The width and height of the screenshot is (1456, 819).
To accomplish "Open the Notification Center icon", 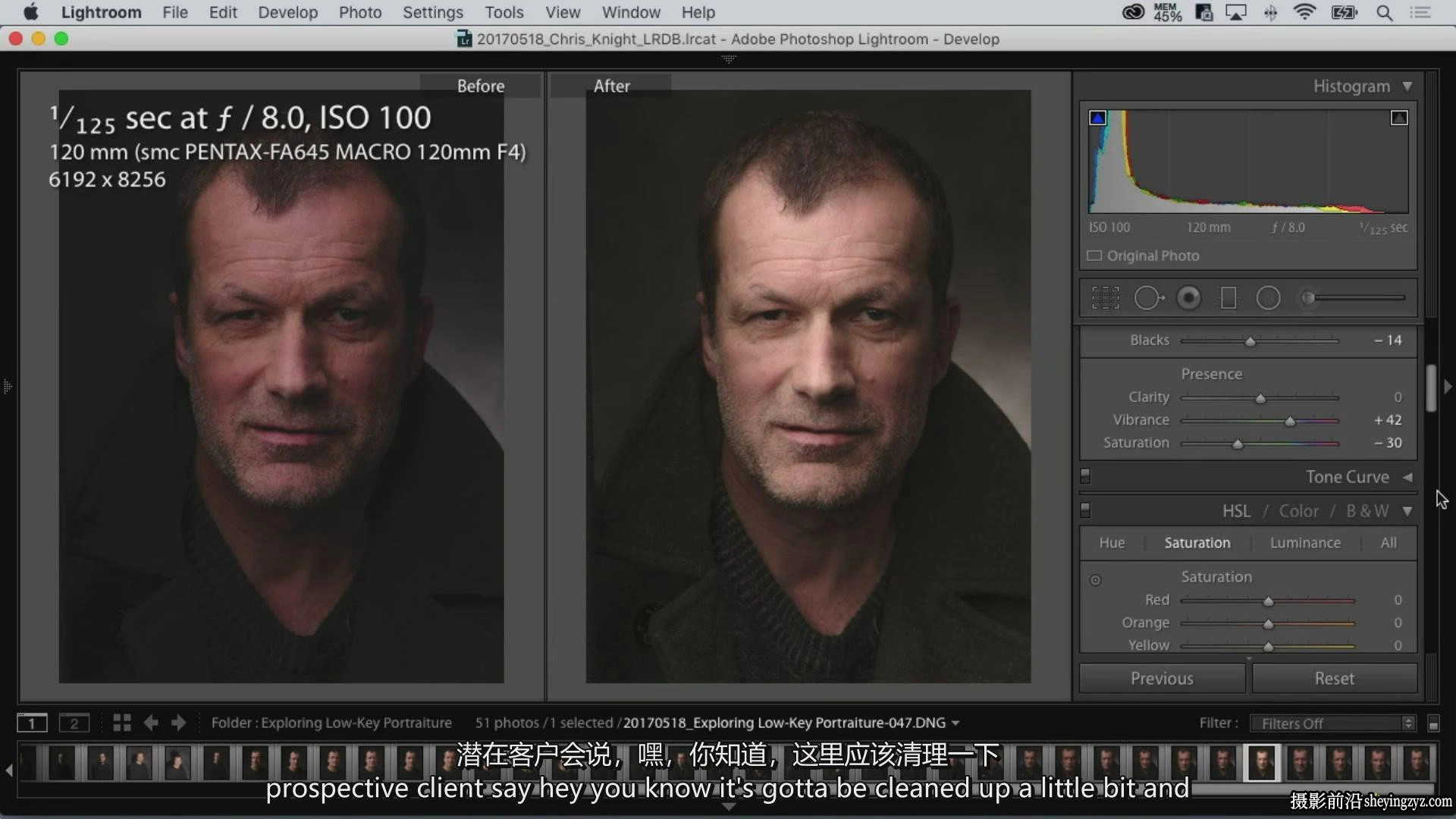I will [1420, 13].
